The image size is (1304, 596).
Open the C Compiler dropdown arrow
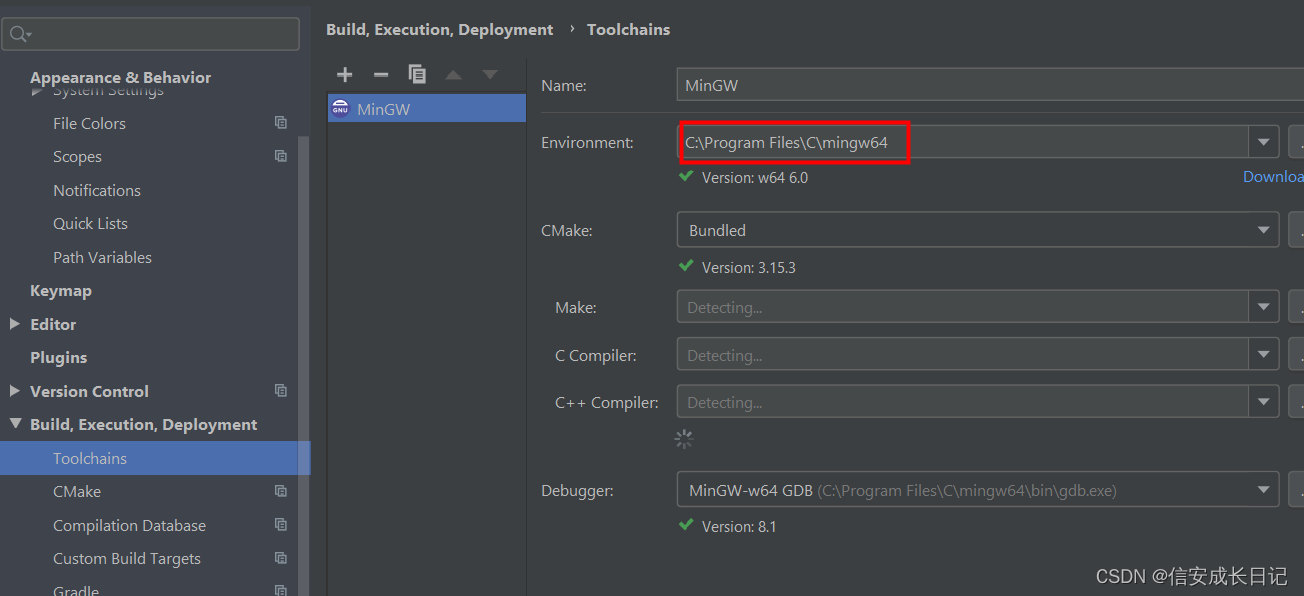1264,355
